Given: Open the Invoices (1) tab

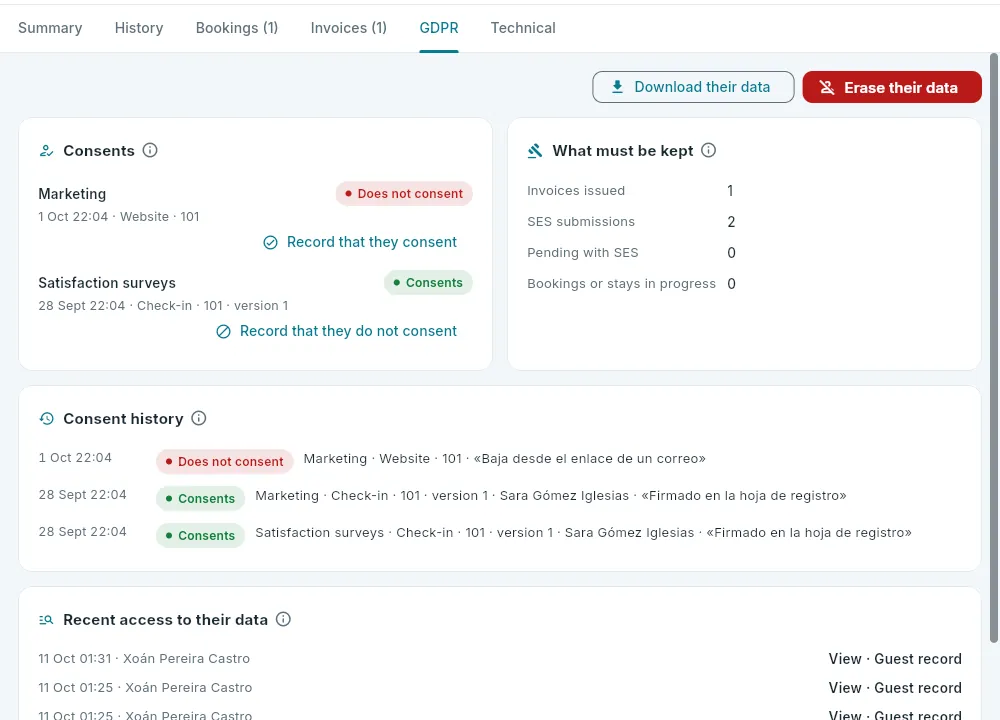Looking at the screenshot, I should pyautogui.click(x=349, y=28).
